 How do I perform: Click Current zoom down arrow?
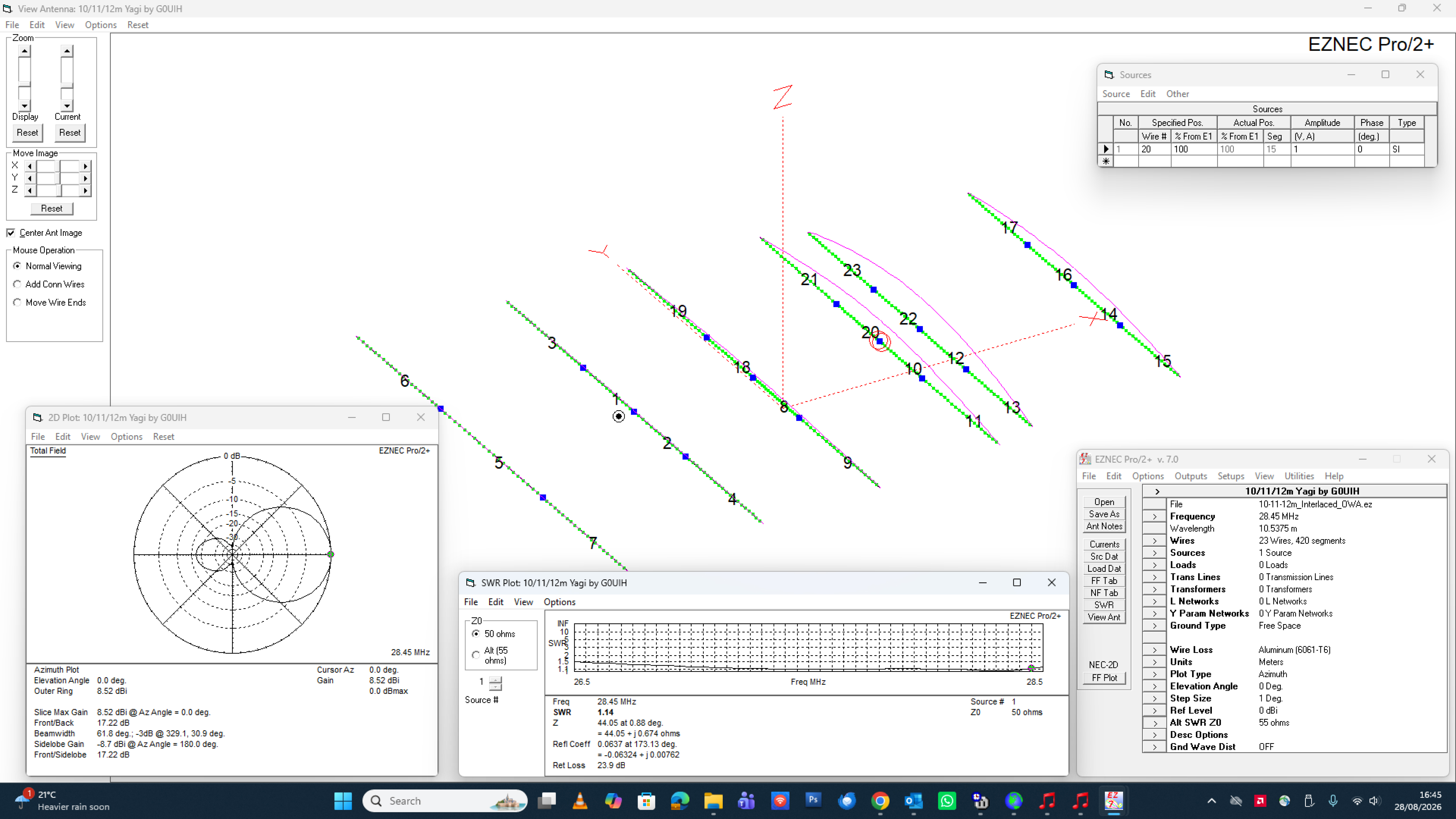(67, 106)
